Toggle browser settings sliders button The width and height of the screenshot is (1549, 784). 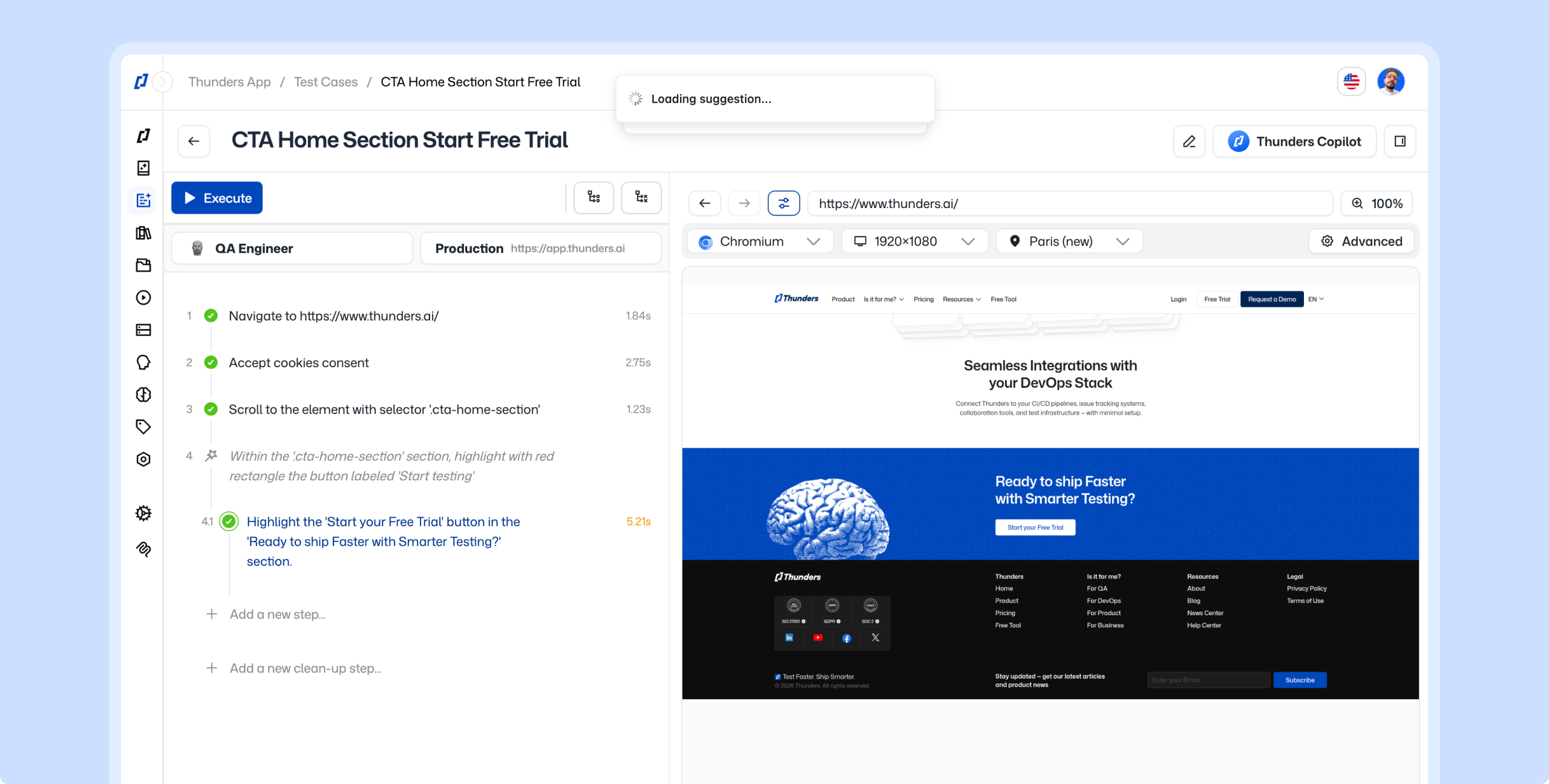(784, 203)
